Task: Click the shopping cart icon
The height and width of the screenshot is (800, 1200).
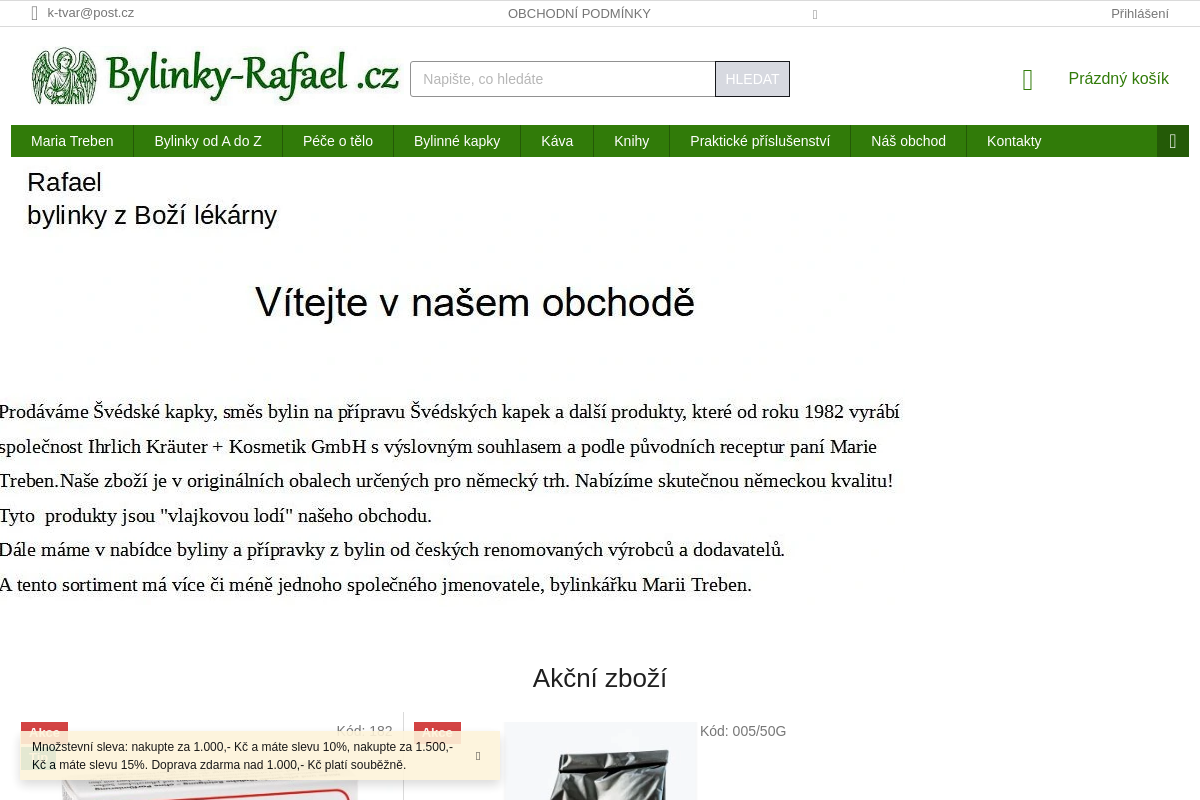Action: tap(1028, 80)
